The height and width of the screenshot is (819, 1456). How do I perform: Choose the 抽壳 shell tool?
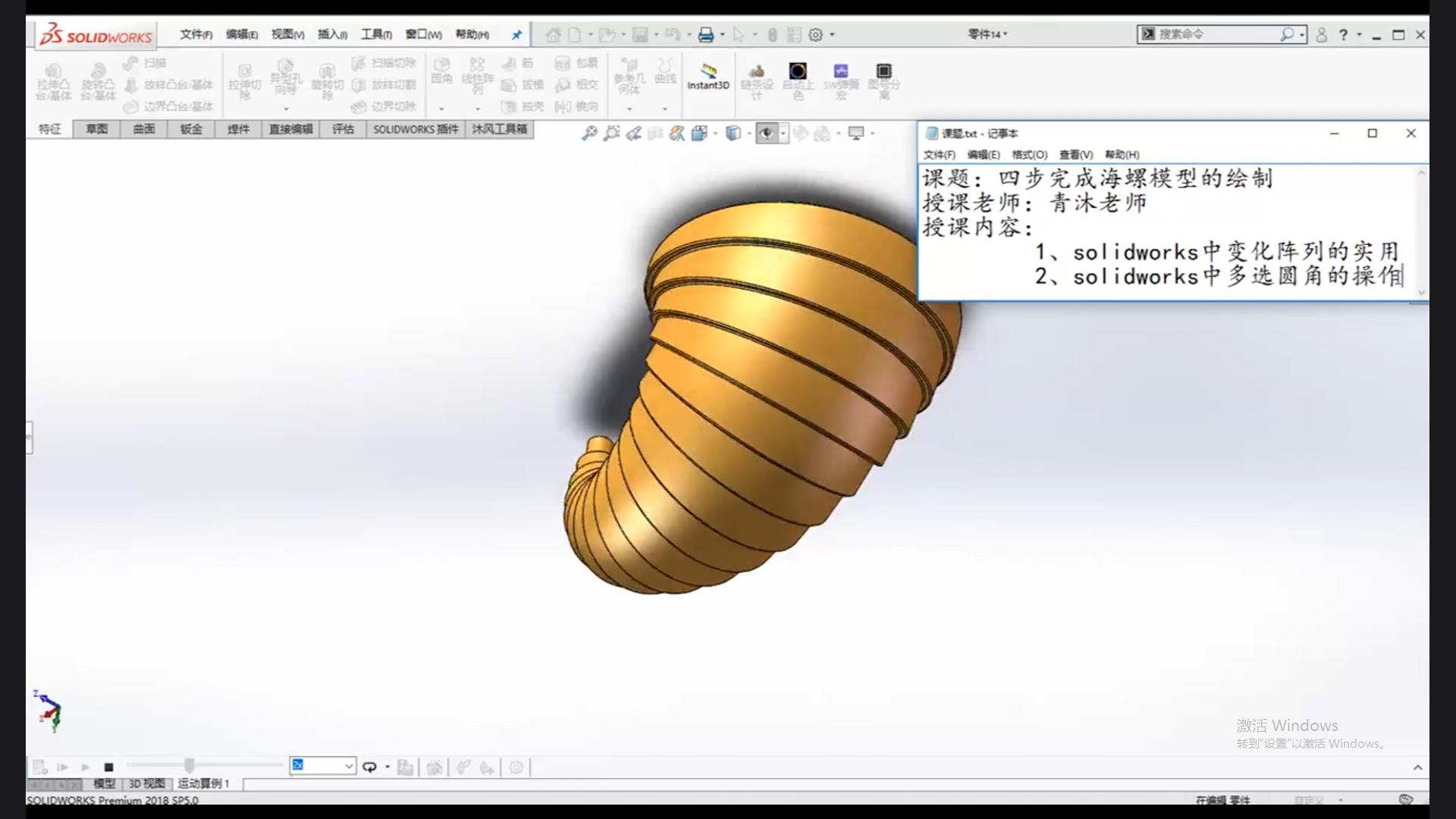[x=523, y=107]
